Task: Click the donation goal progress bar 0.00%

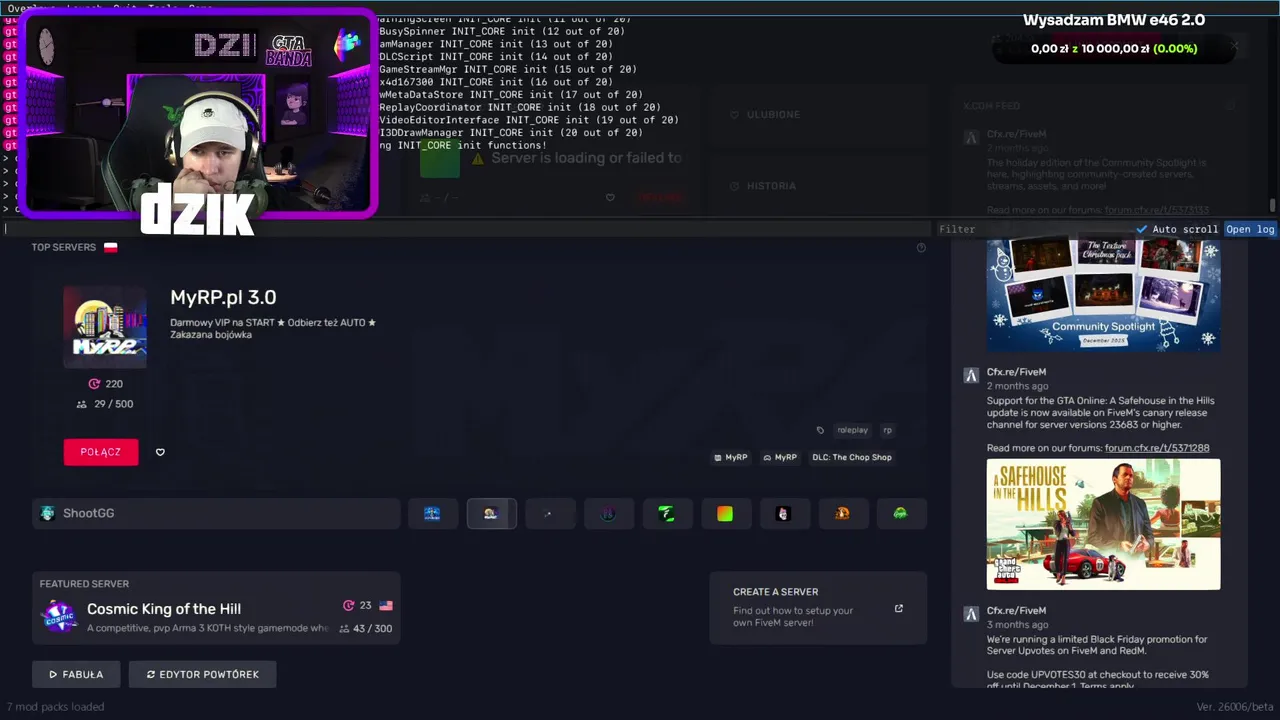Action: point(1114,48)
